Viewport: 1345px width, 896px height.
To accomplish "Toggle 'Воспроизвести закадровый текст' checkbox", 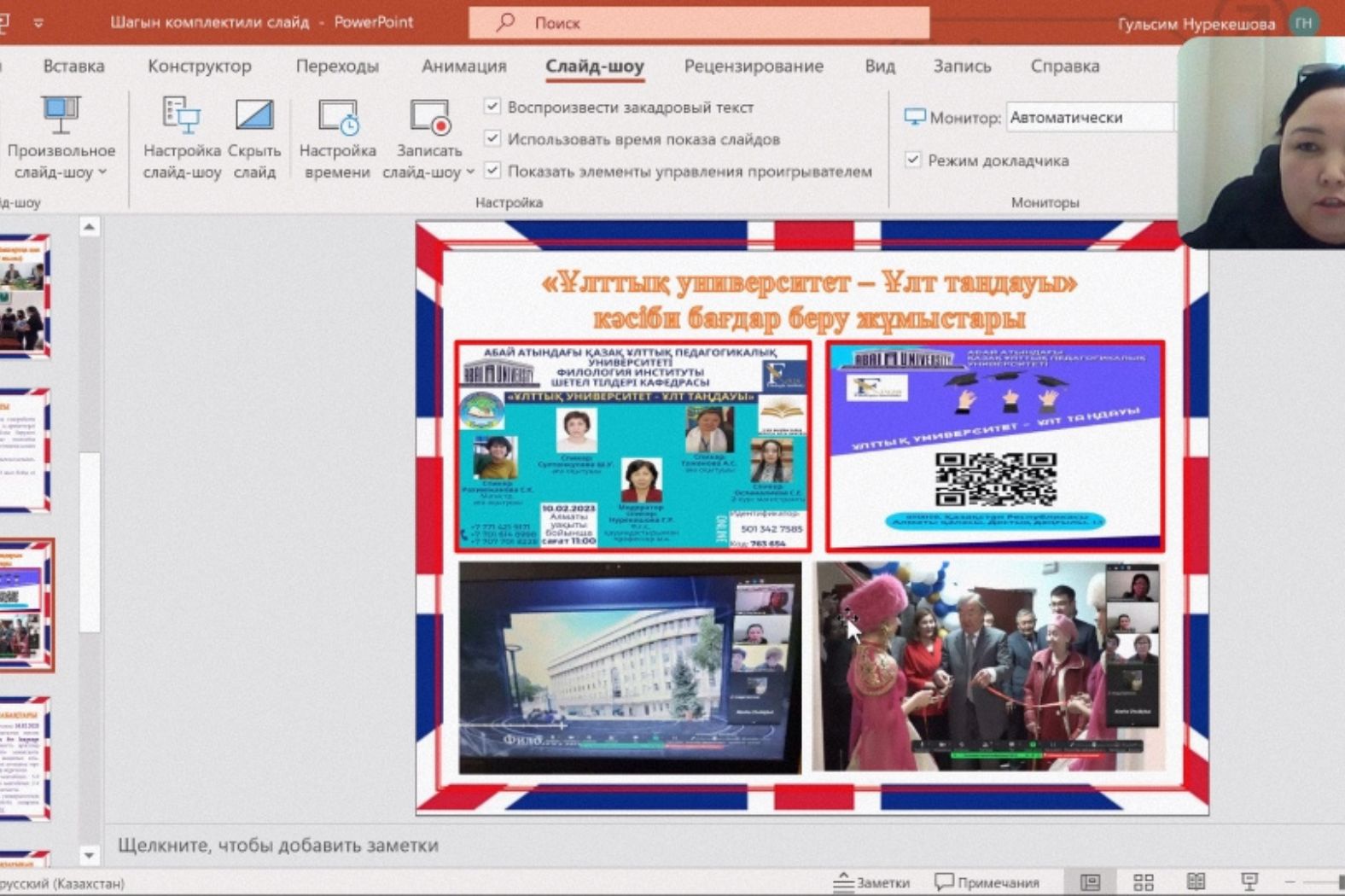I will [x=492, y=107].
